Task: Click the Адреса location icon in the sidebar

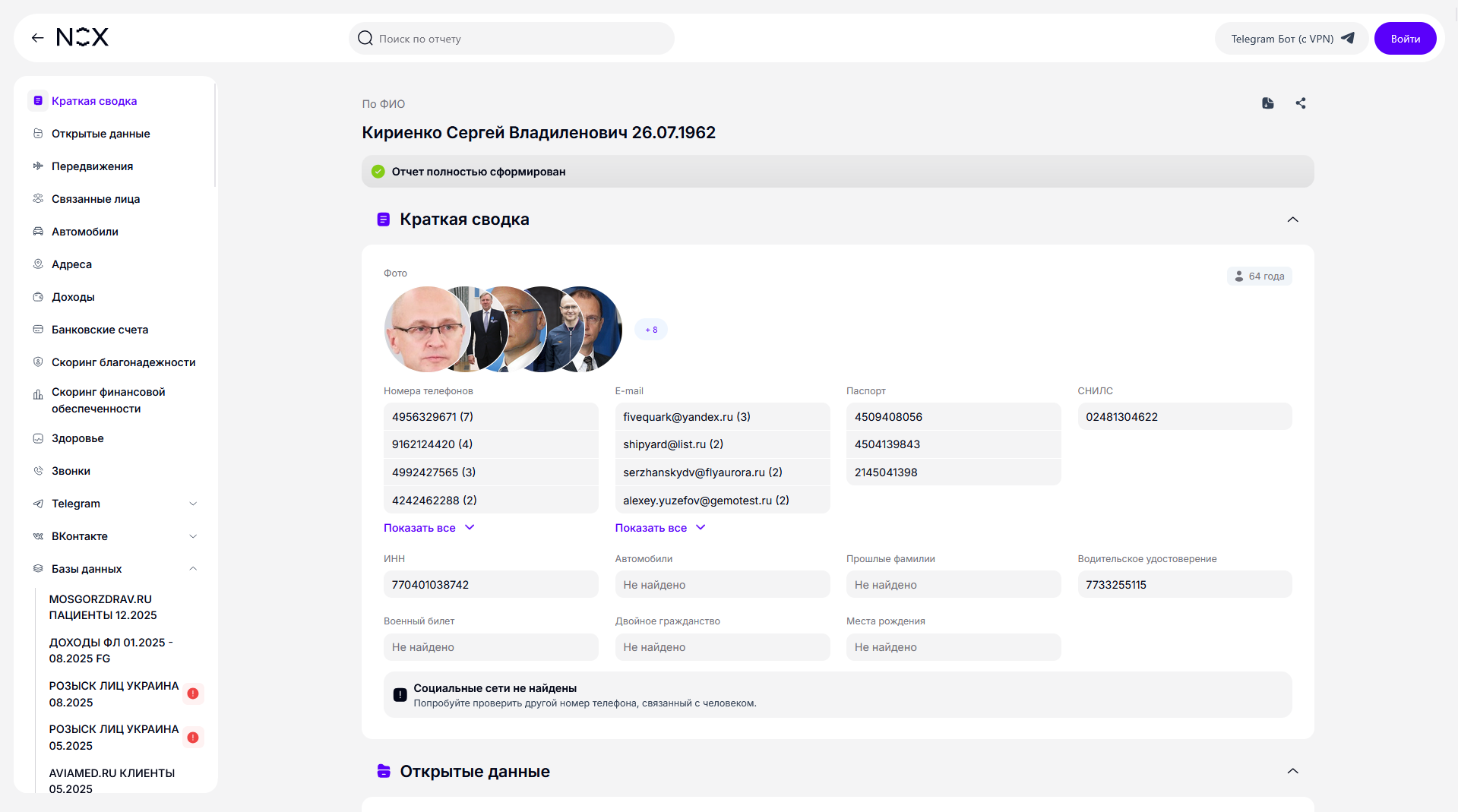Action: [x=38, y=264]
